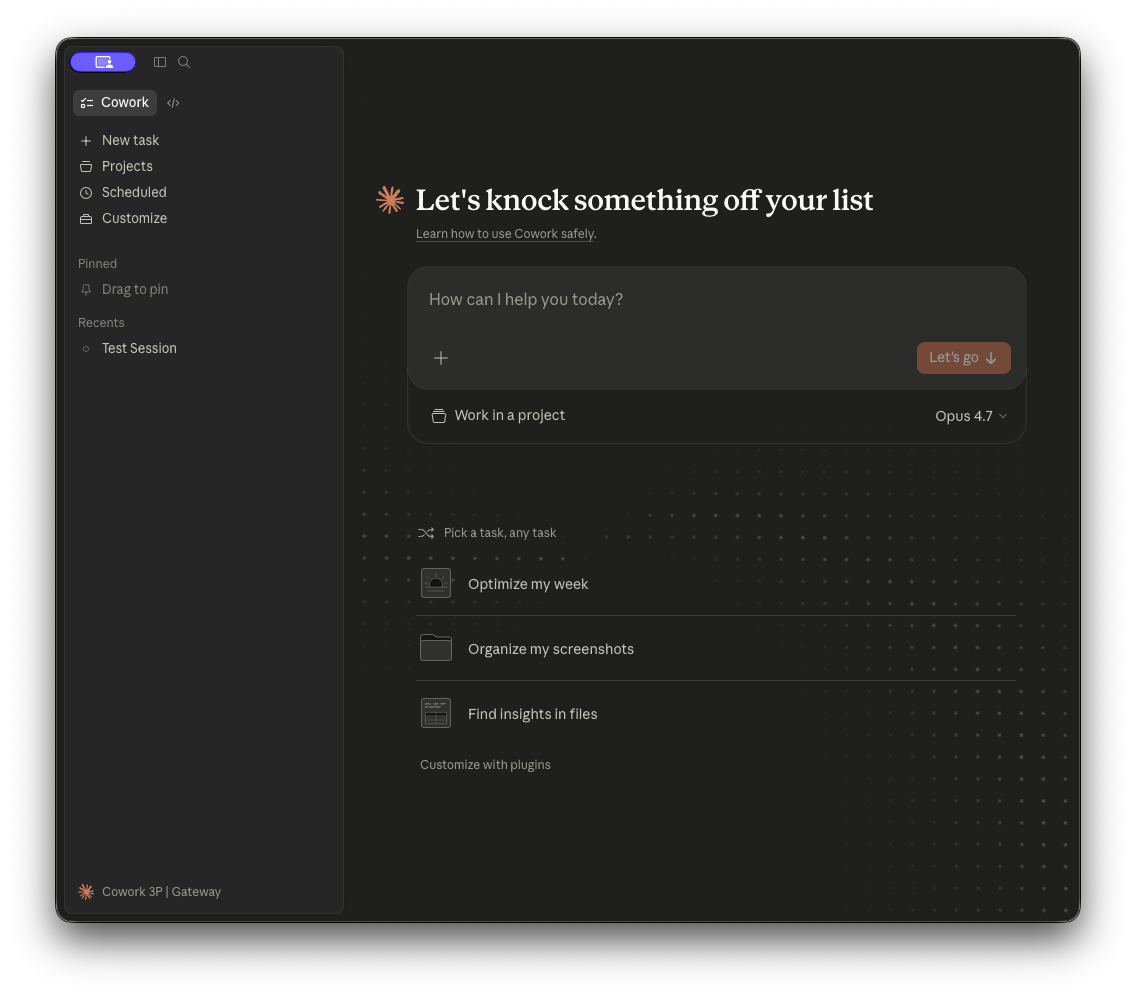Click the purple account pill icon
This screenshot has width=1136, height=996.
tap(103, 62)
